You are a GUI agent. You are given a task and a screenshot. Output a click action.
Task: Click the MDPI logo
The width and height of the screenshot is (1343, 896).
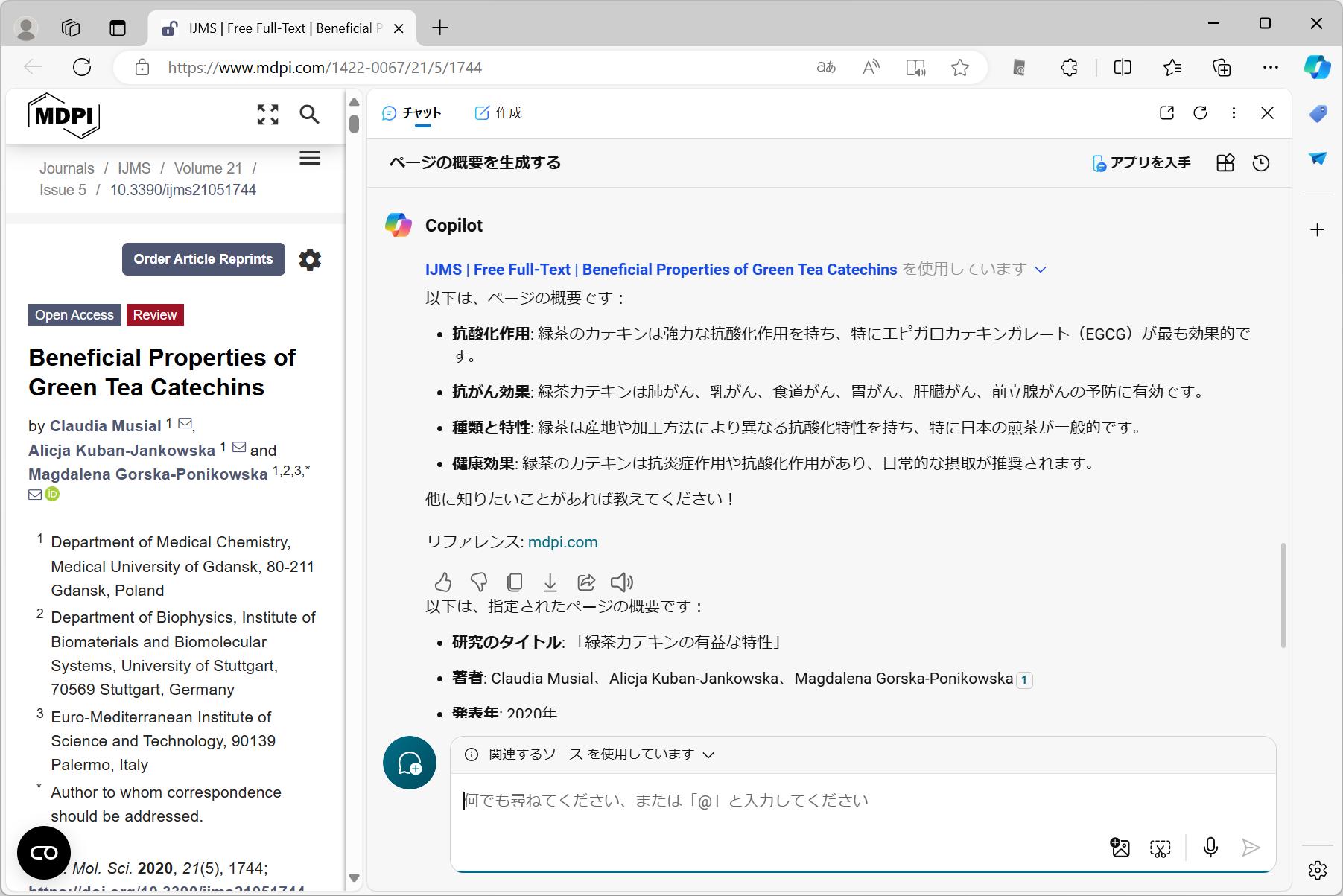pyautogui.click(x=64, y=115)
